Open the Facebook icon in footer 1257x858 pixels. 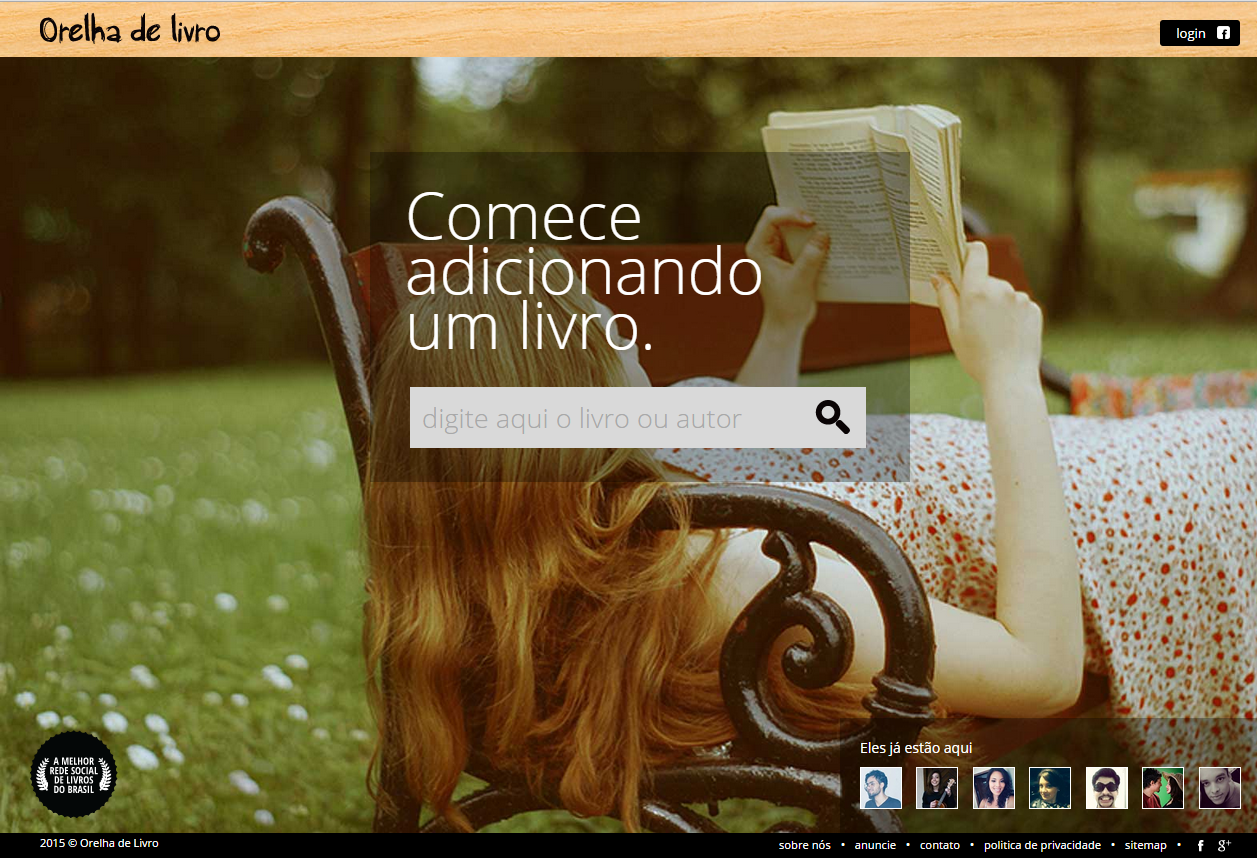(x=1200, y=846)
